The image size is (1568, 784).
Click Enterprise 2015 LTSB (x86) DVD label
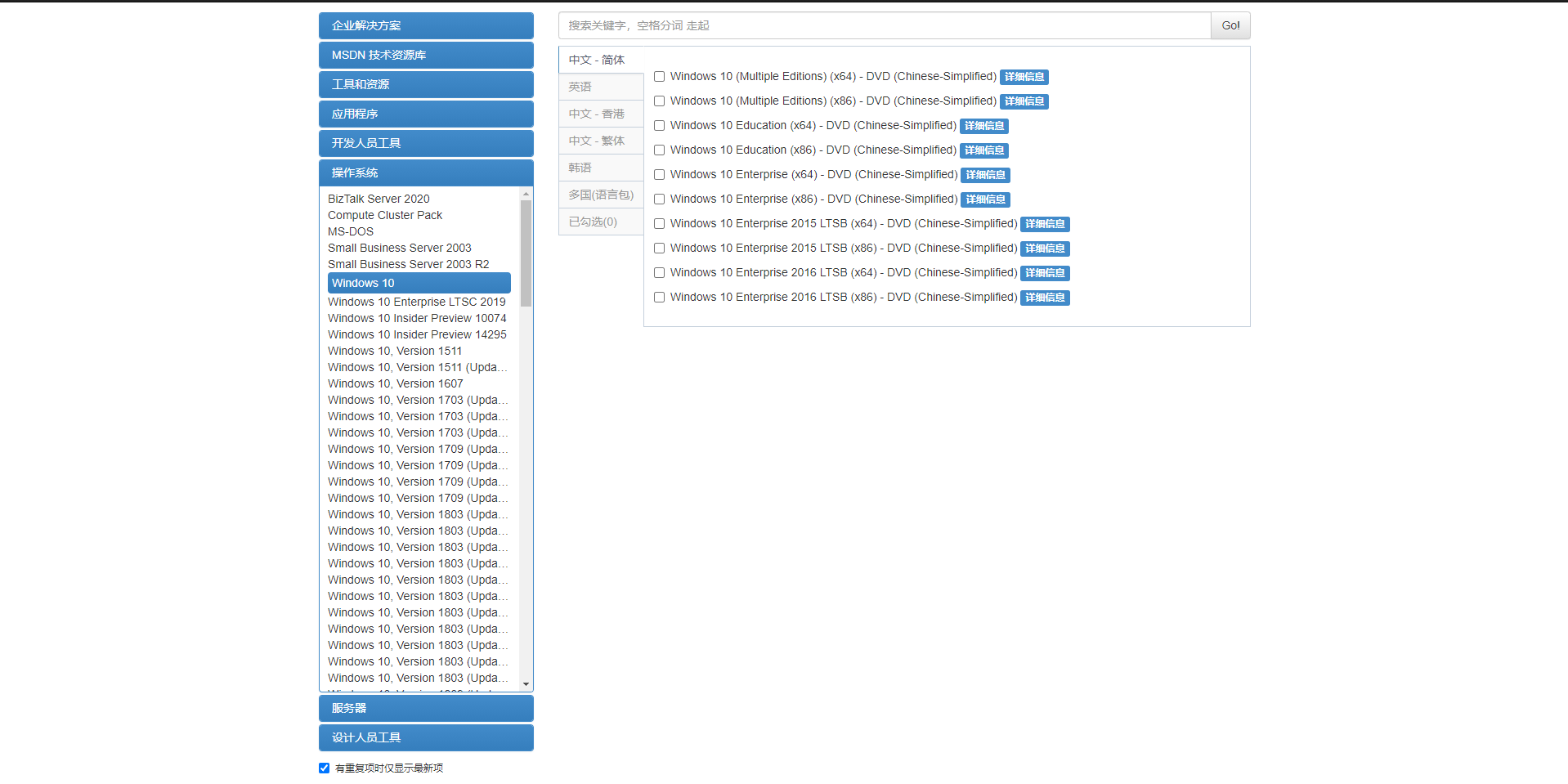click(x=844, y=249)
